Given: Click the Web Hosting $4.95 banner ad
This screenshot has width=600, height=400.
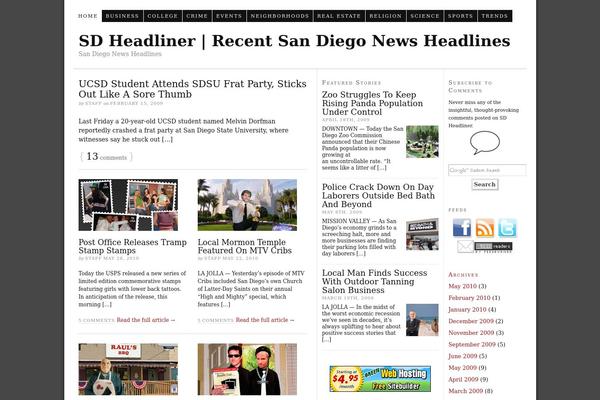Looking at the screenshot, I should point(380,379).
